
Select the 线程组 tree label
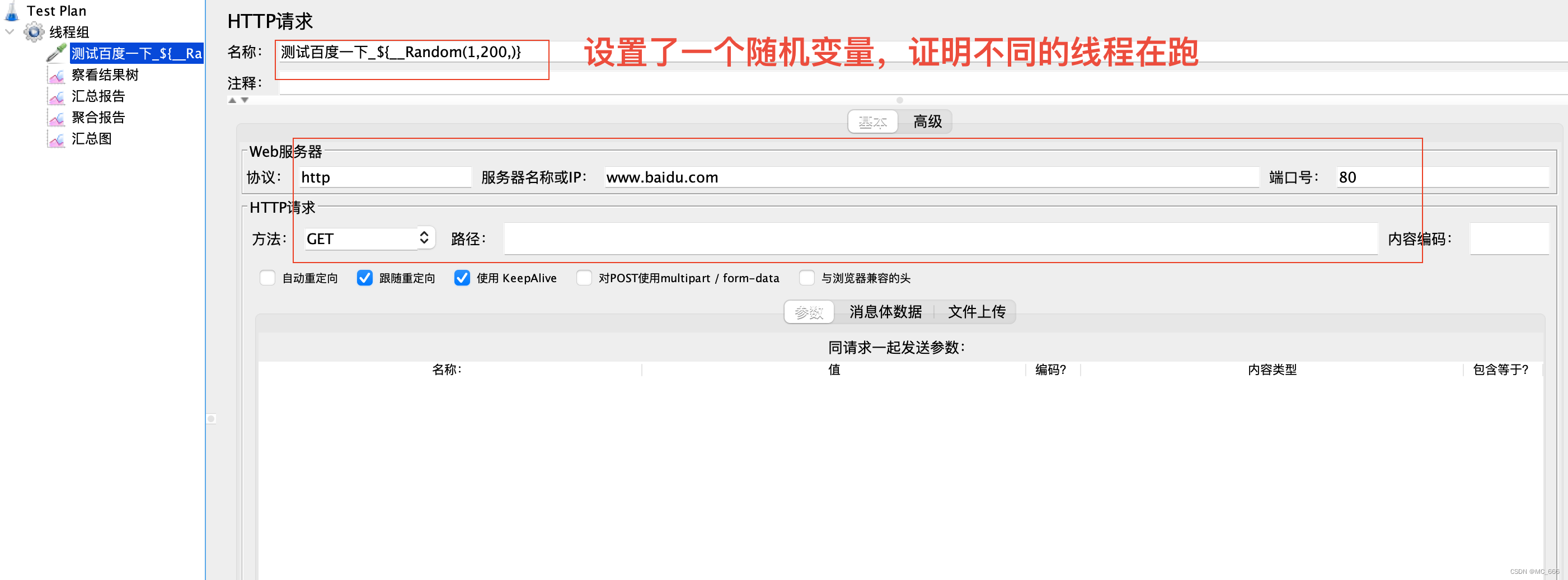[x=69, y=32]
